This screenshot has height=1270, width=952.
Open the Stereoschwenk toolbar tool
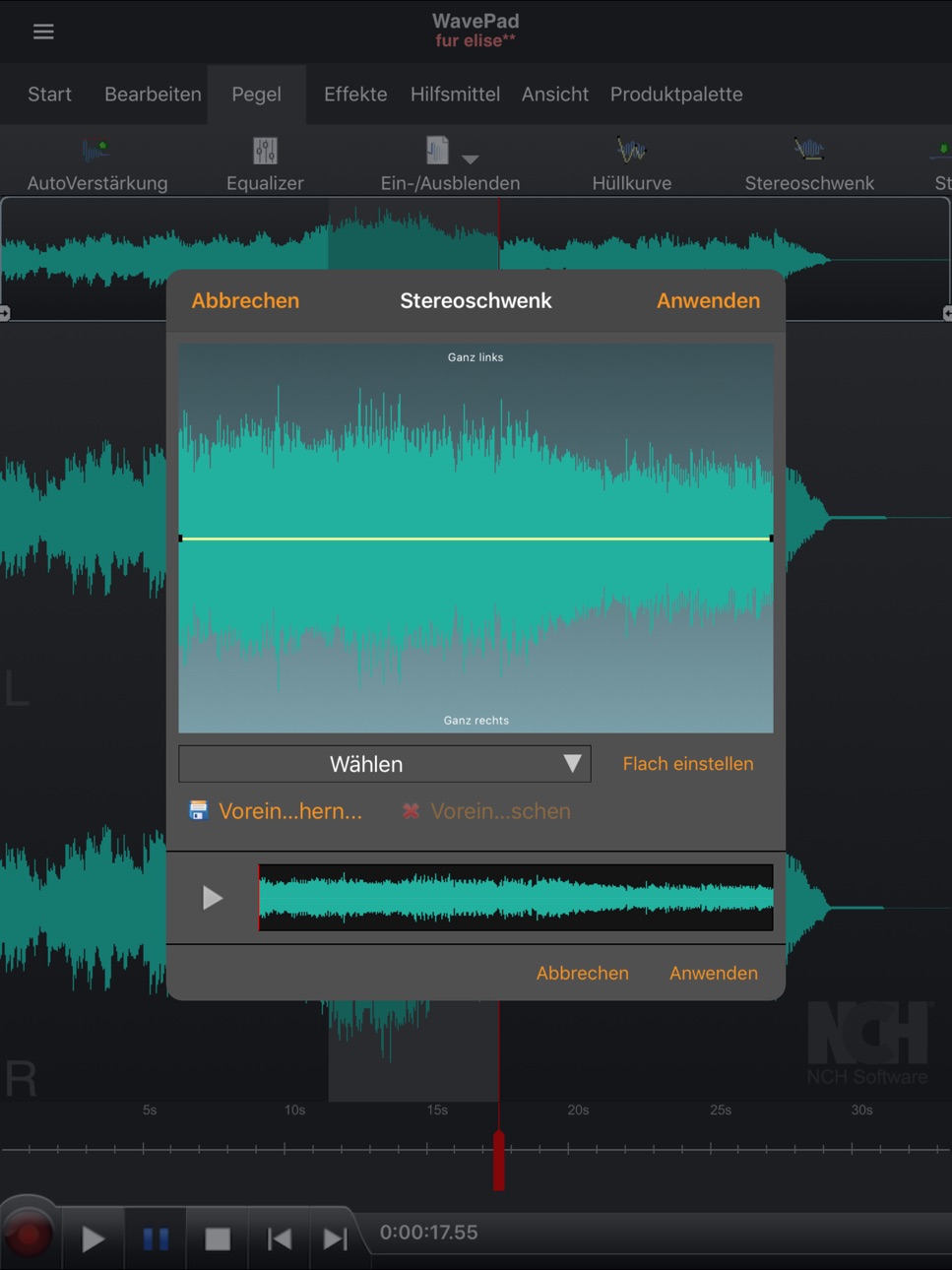pyautogui.click(x=809, y=164)
